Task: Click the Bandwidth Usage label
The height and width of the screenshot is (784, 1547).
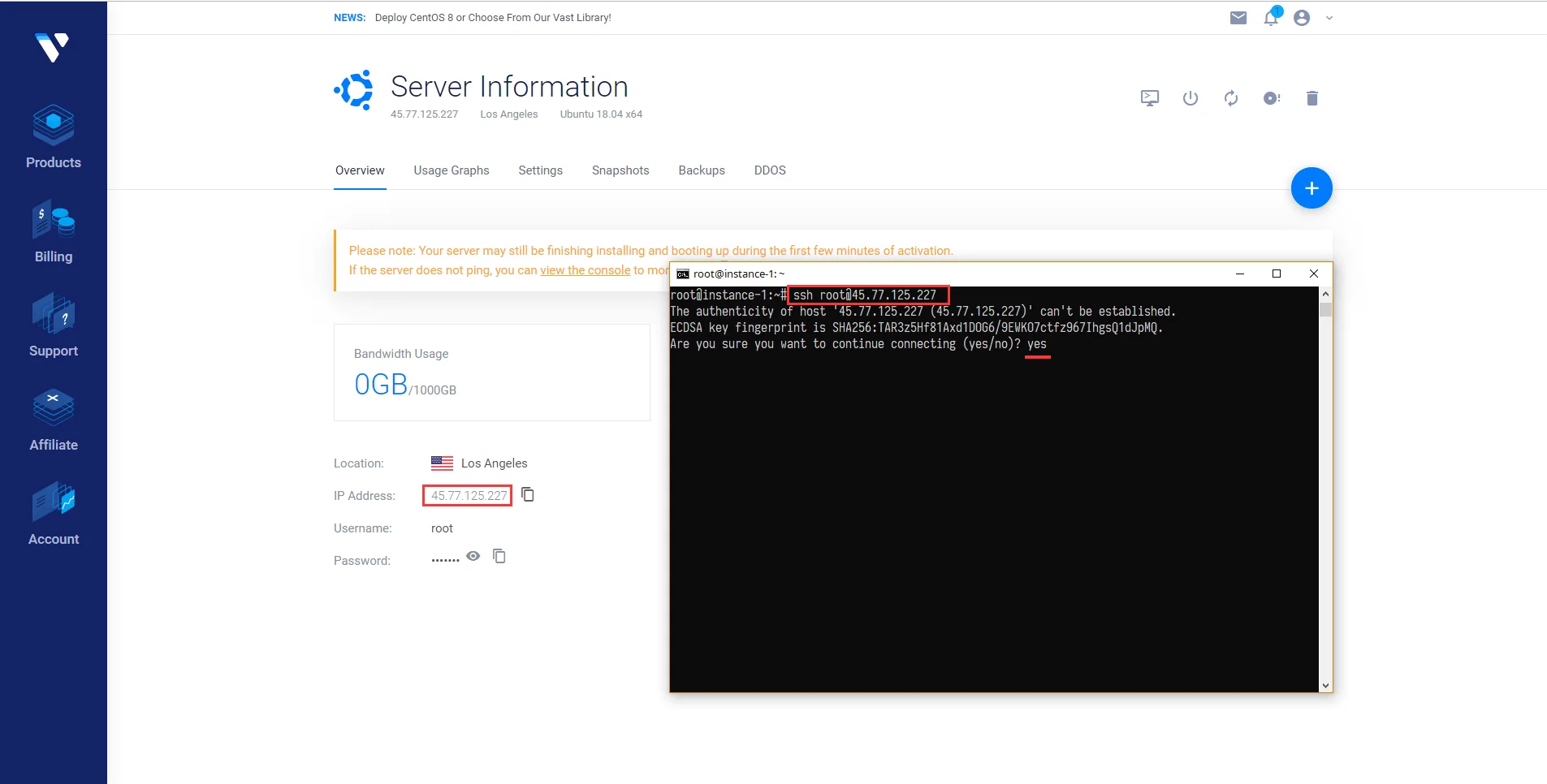Action: pyautogui.click(x=401, y=354)
